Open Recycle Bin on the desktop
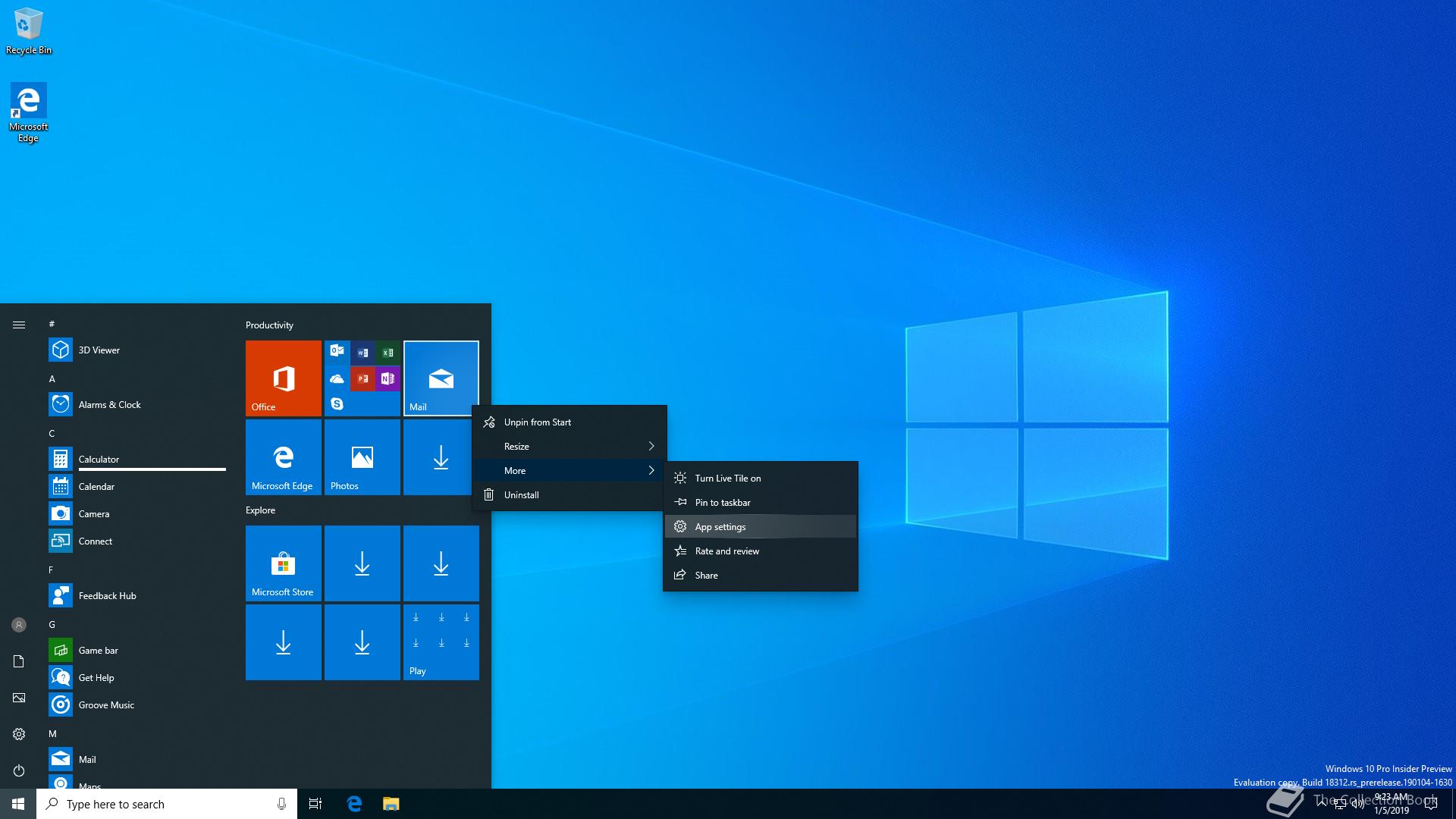The image size is (1456, 819). pyautogui.click(x=29, y=31)
